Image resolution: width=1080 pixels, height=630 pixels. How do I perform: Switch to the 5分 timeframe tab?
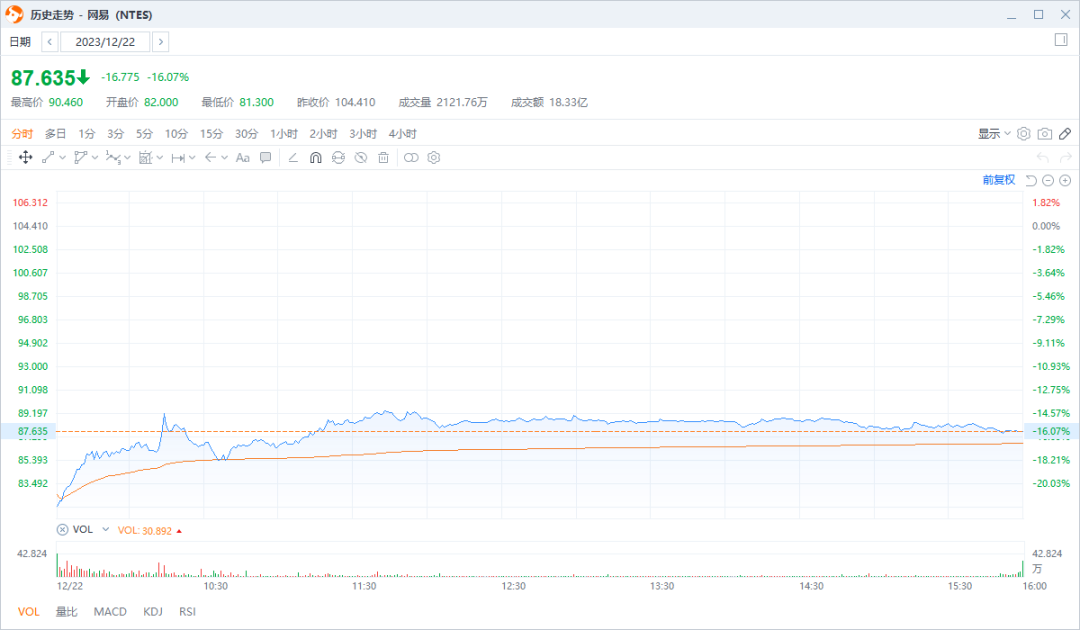144,134
